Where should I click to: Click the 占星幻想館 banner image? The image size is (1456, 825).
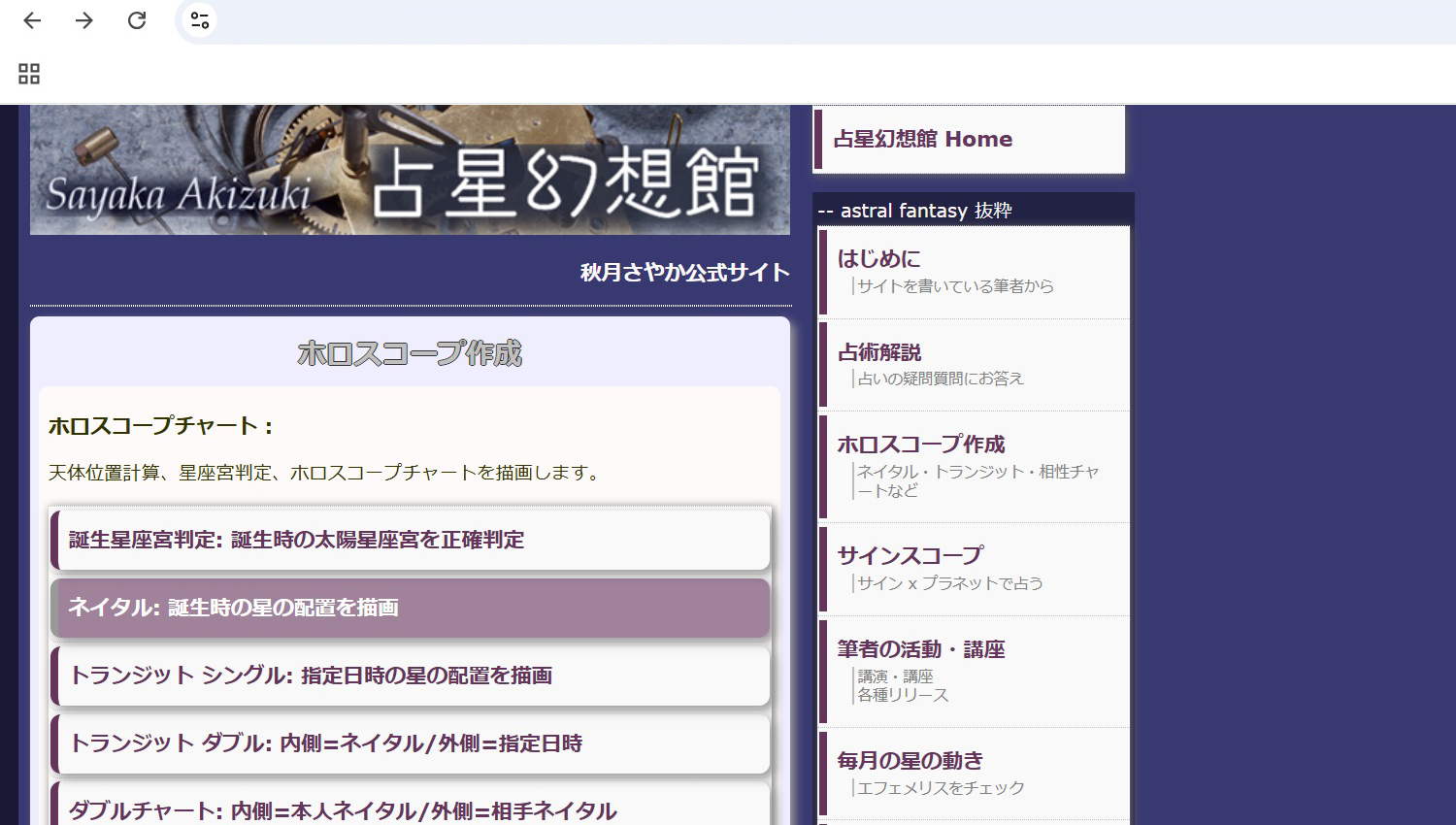coord(410,170)
